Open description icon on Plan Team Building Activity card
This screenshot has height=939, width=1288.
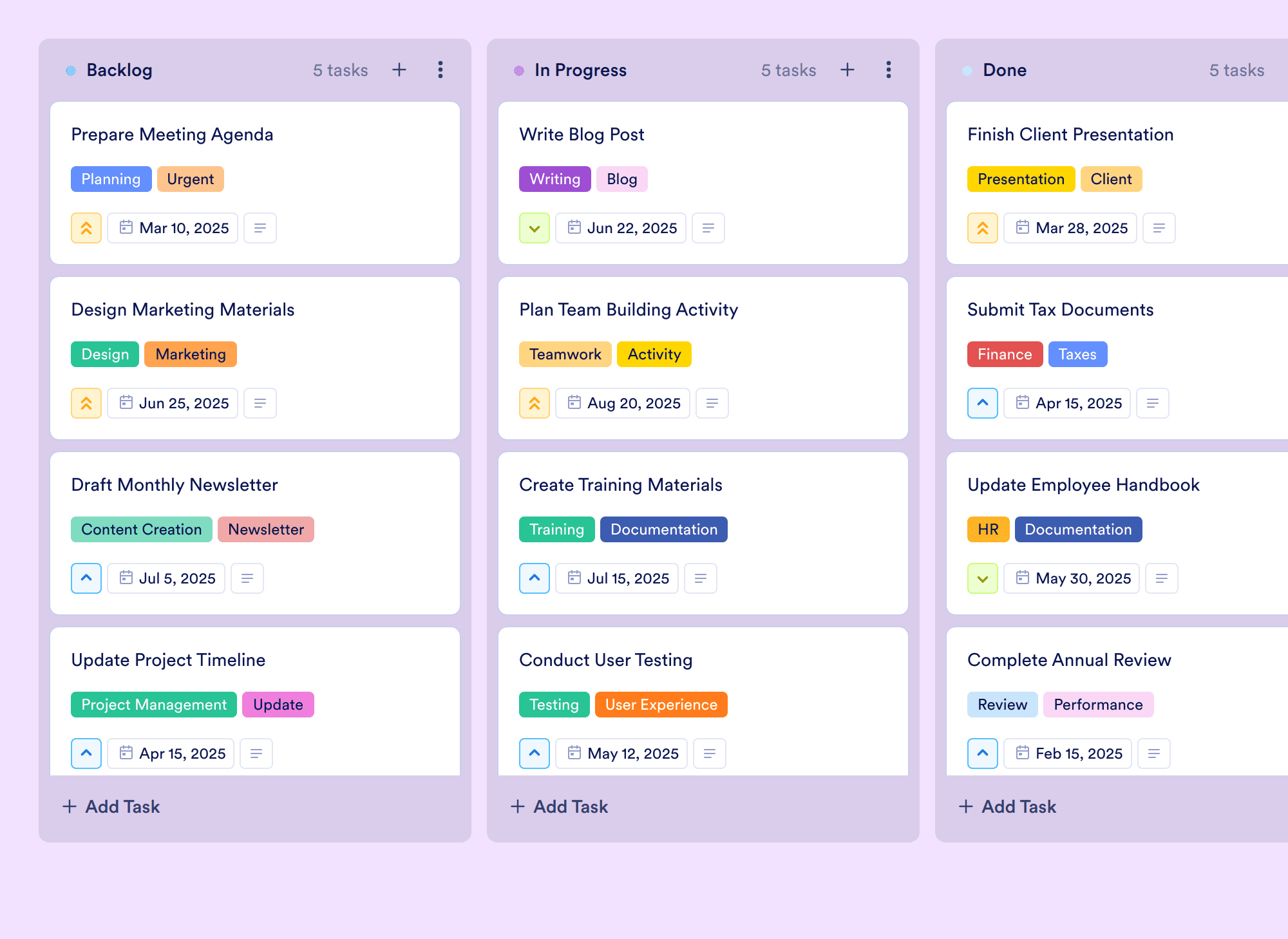click(712, 403)
